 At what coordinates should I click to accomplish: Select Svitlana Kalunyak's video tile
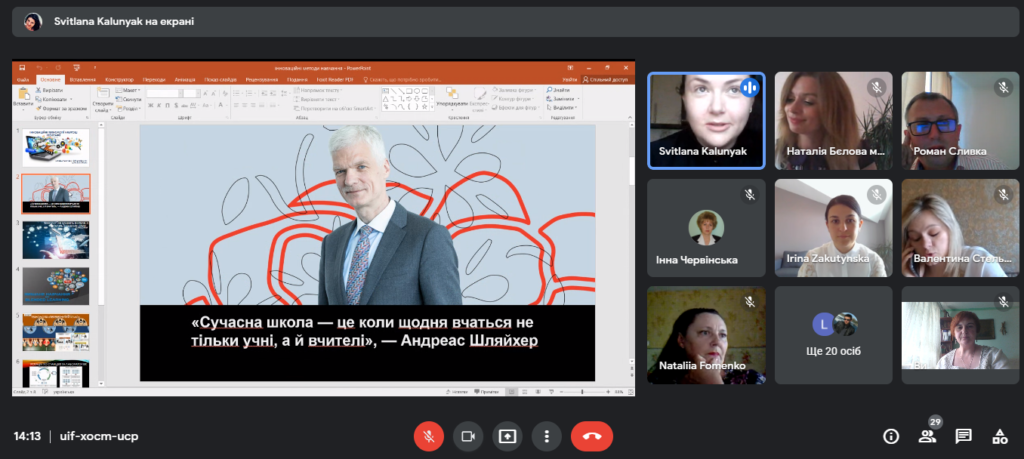(x=706, y=121)
